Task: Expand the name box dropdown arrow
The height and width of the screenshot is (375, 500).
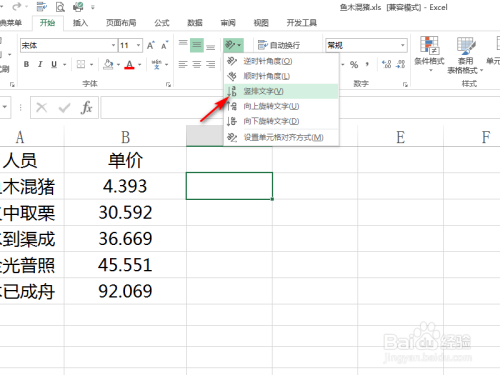Action: tap(5, 107)
